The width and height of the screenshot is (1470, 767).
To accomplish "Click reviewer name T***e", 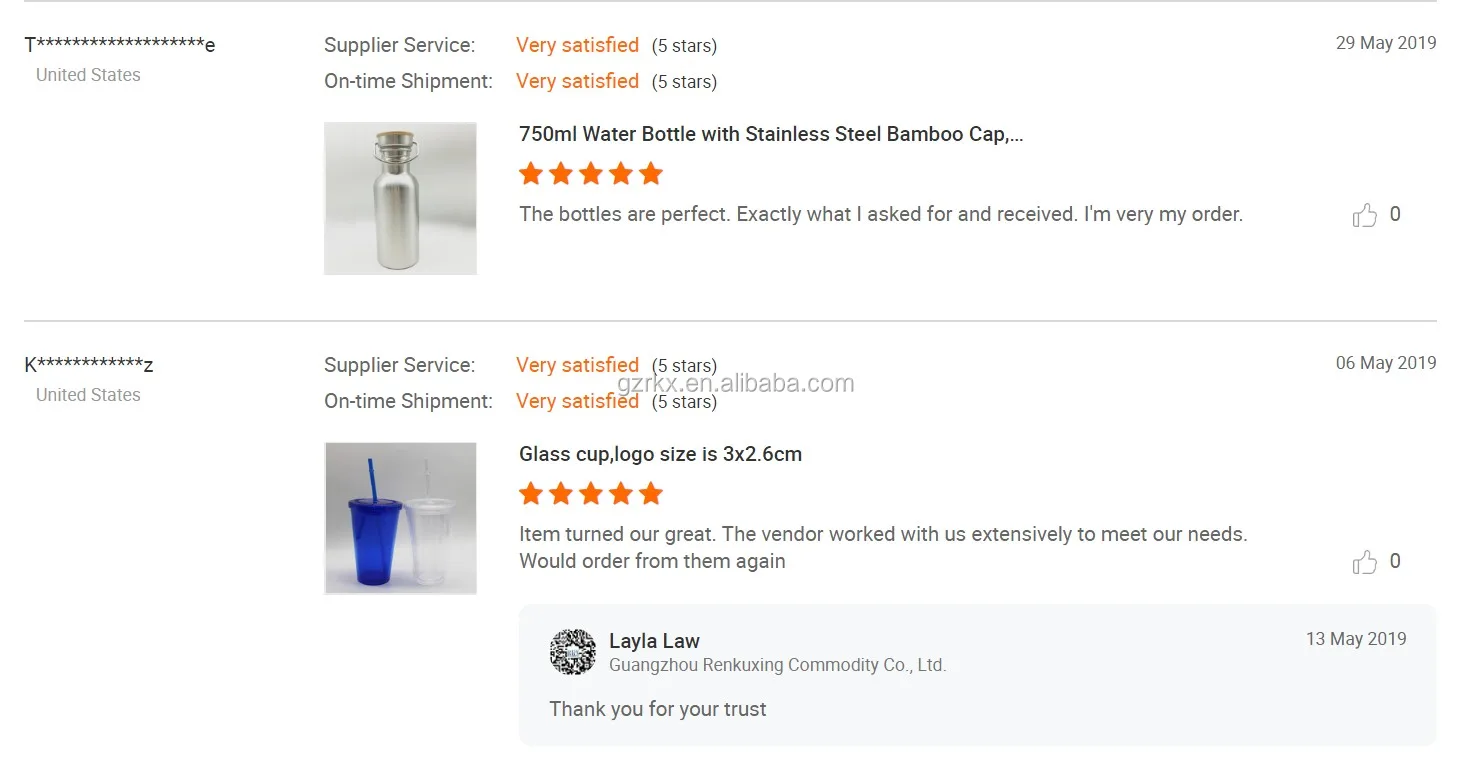I will [119, 45].
